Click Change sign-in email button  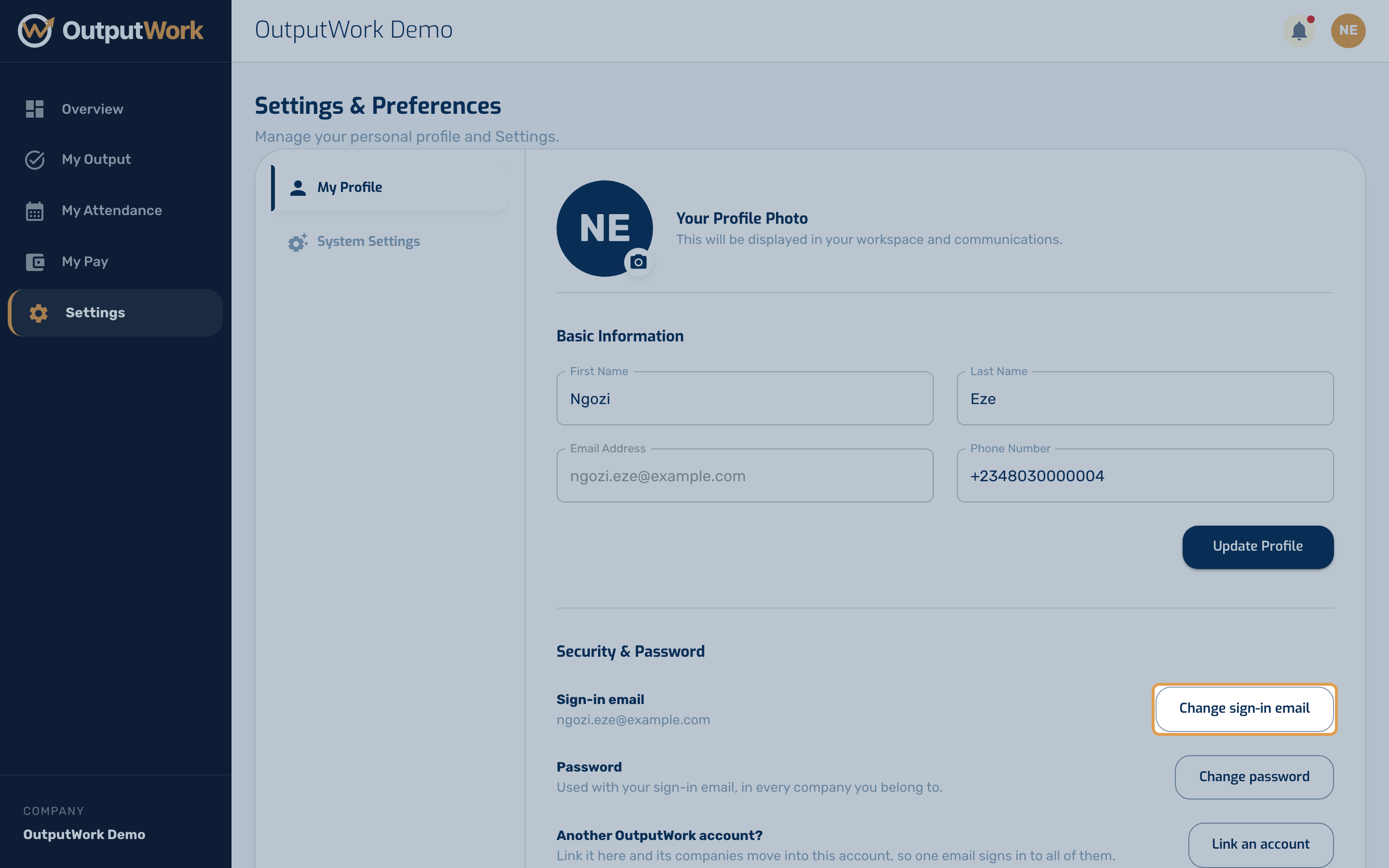click(1244, 709)
